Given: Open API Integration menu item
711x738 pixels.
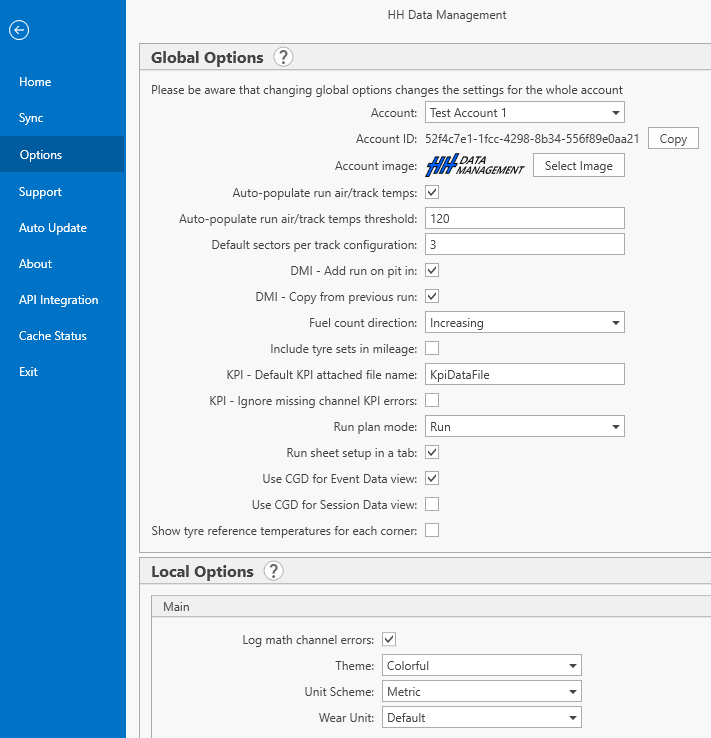Looking at the screenshot, I should 58,300.
